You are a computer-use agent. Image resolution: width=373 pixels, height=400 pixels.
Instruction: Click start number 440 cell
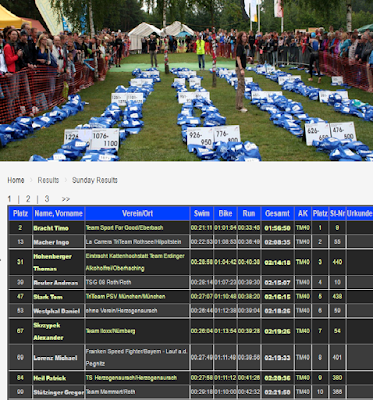[x=337, y=262]
